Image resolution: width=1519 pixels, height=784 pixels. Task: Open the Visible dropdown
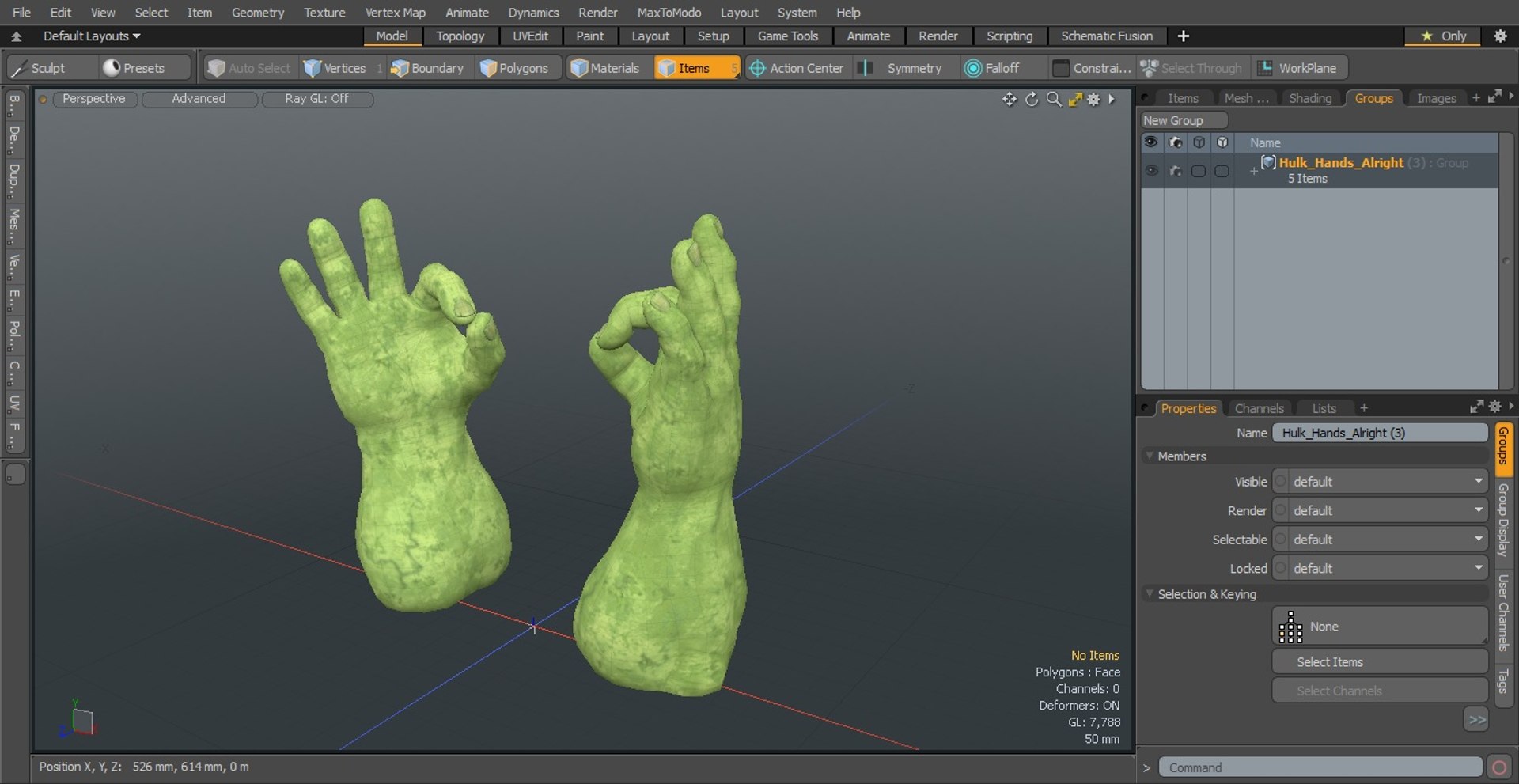[x=1388, y=482]
